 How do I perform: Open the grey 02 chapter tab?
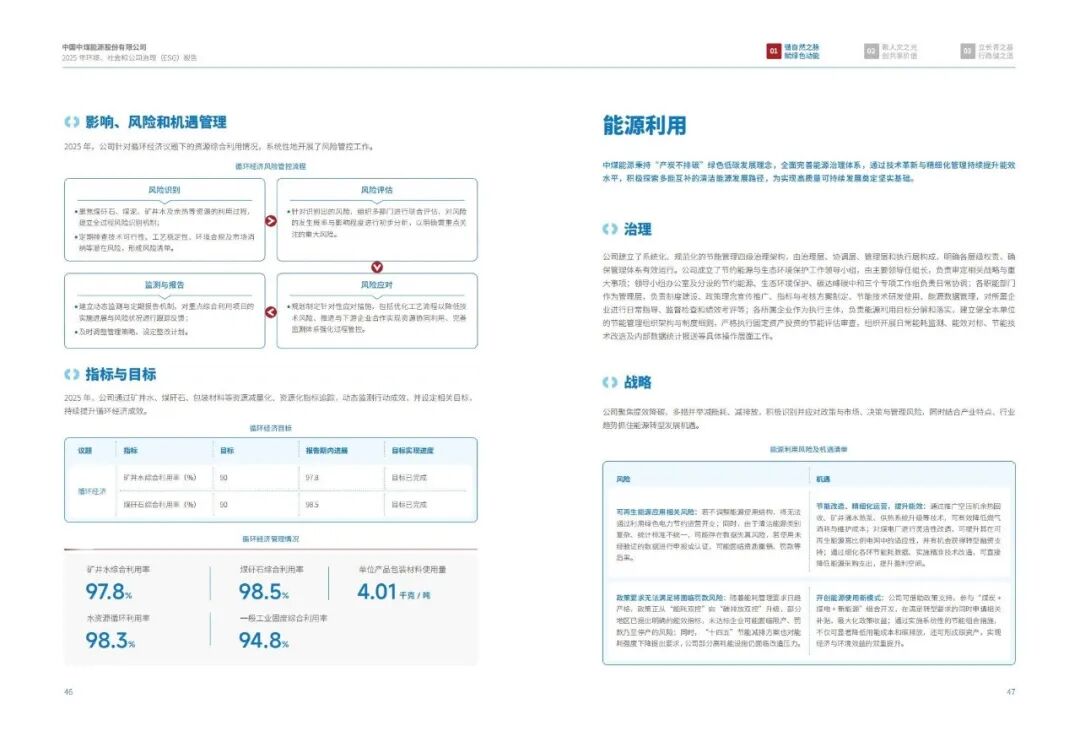(x=891, y=51)
